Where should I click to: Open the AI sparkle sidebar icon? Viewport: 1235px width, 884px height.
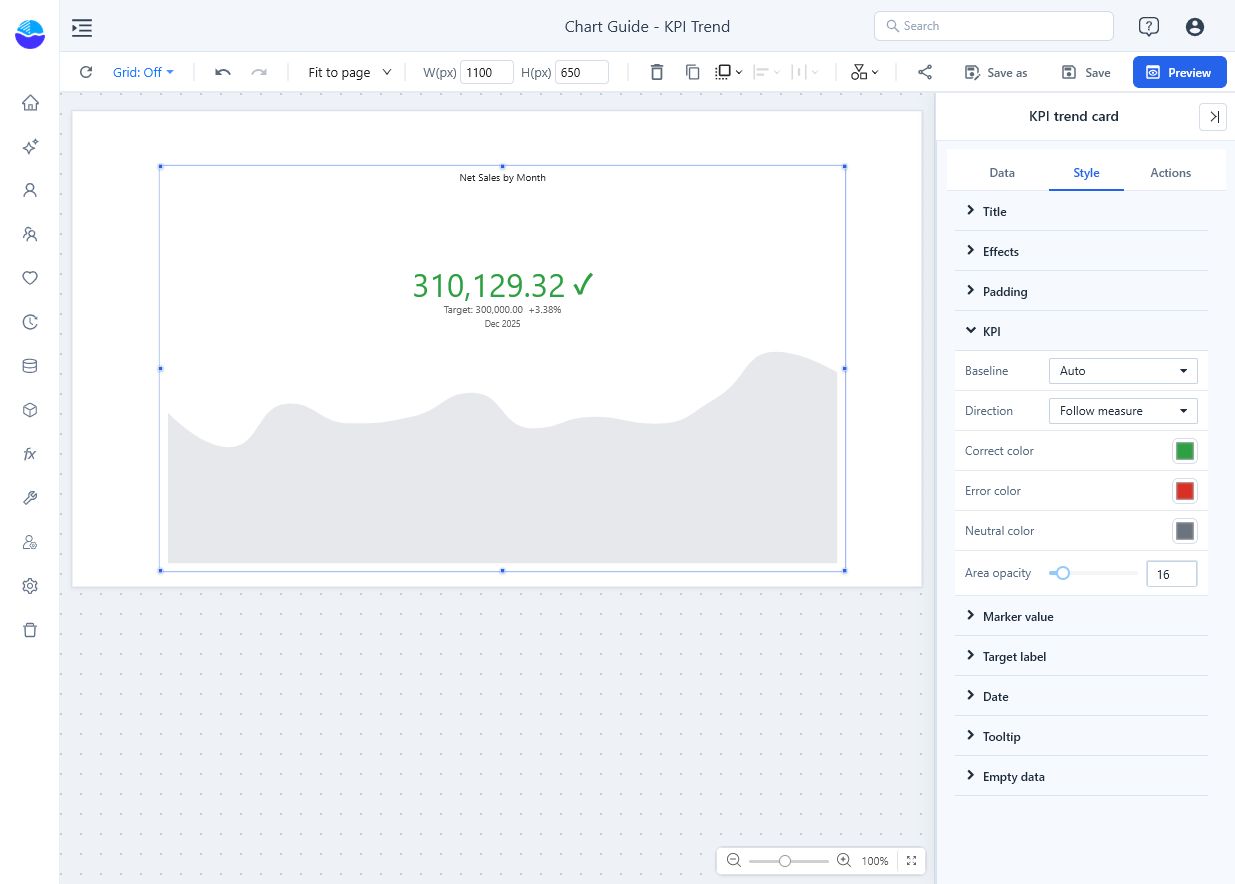(x=30, y=147)
